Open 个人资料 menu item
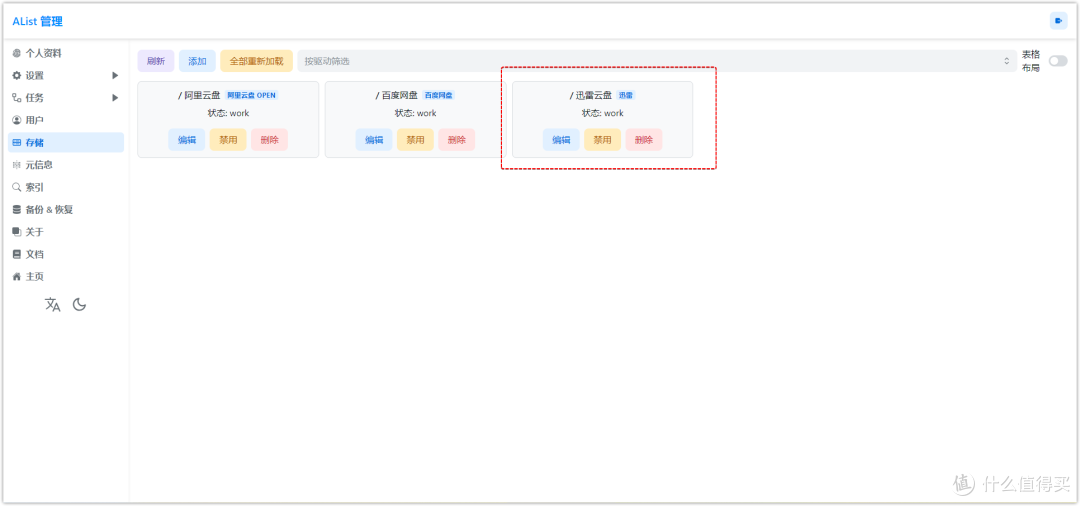The width and height of the screenshot is (1080, 506). click(66, 53)
